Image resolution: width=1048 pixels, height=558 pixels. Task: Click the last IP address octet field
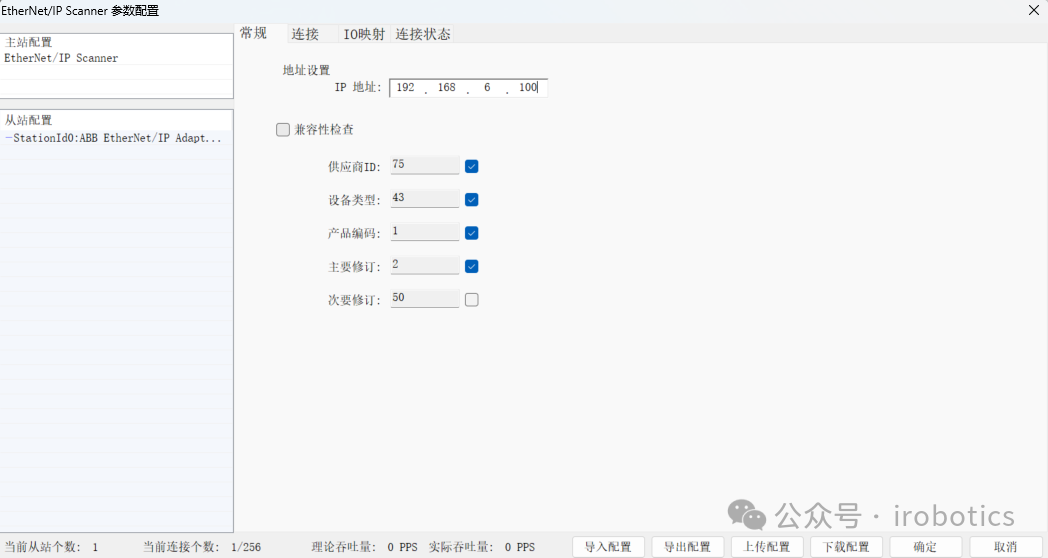527,88
